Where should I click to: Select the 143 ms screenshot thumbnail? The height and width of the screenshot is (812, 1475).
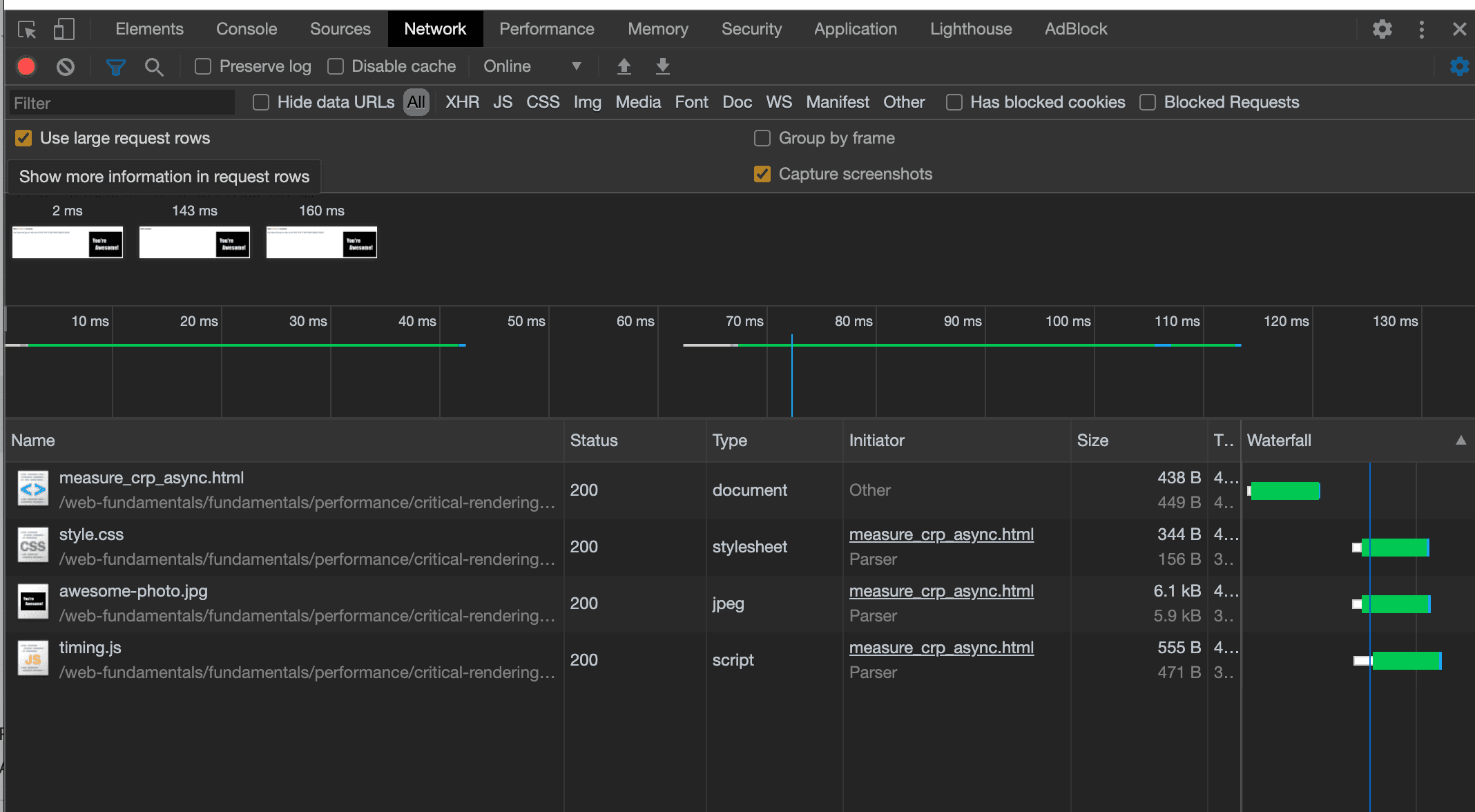195,242
